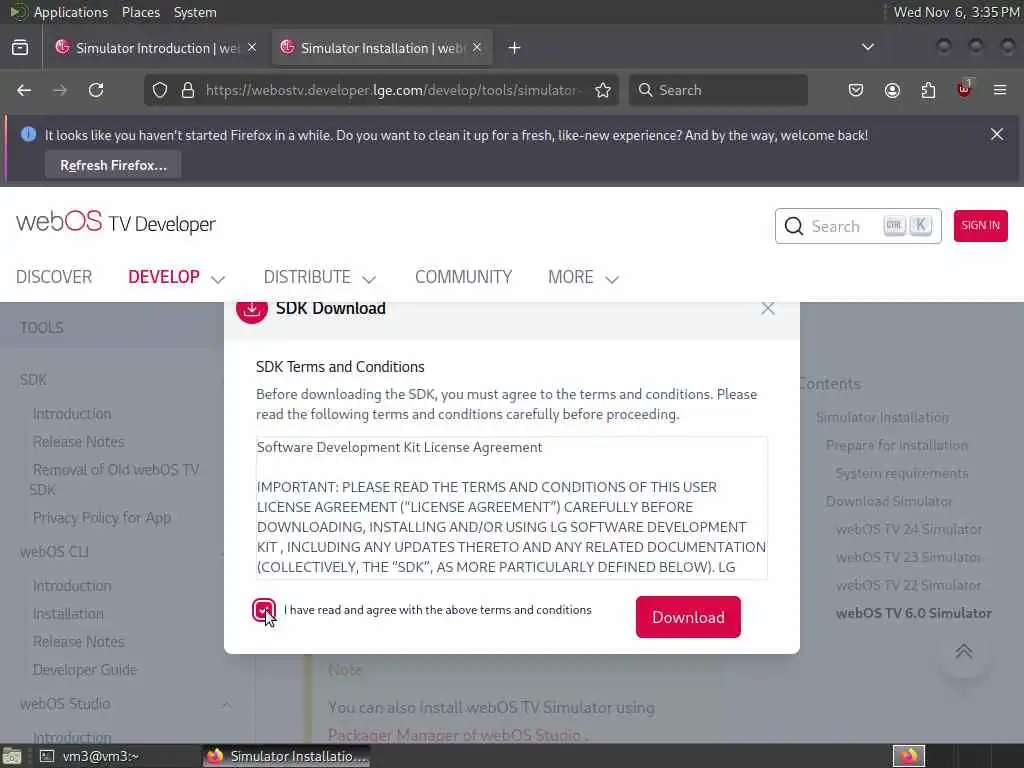This screenshot has height=768, width=1024.
Task: Bookmark this page with the star icon
Action: tap(603, 90)
